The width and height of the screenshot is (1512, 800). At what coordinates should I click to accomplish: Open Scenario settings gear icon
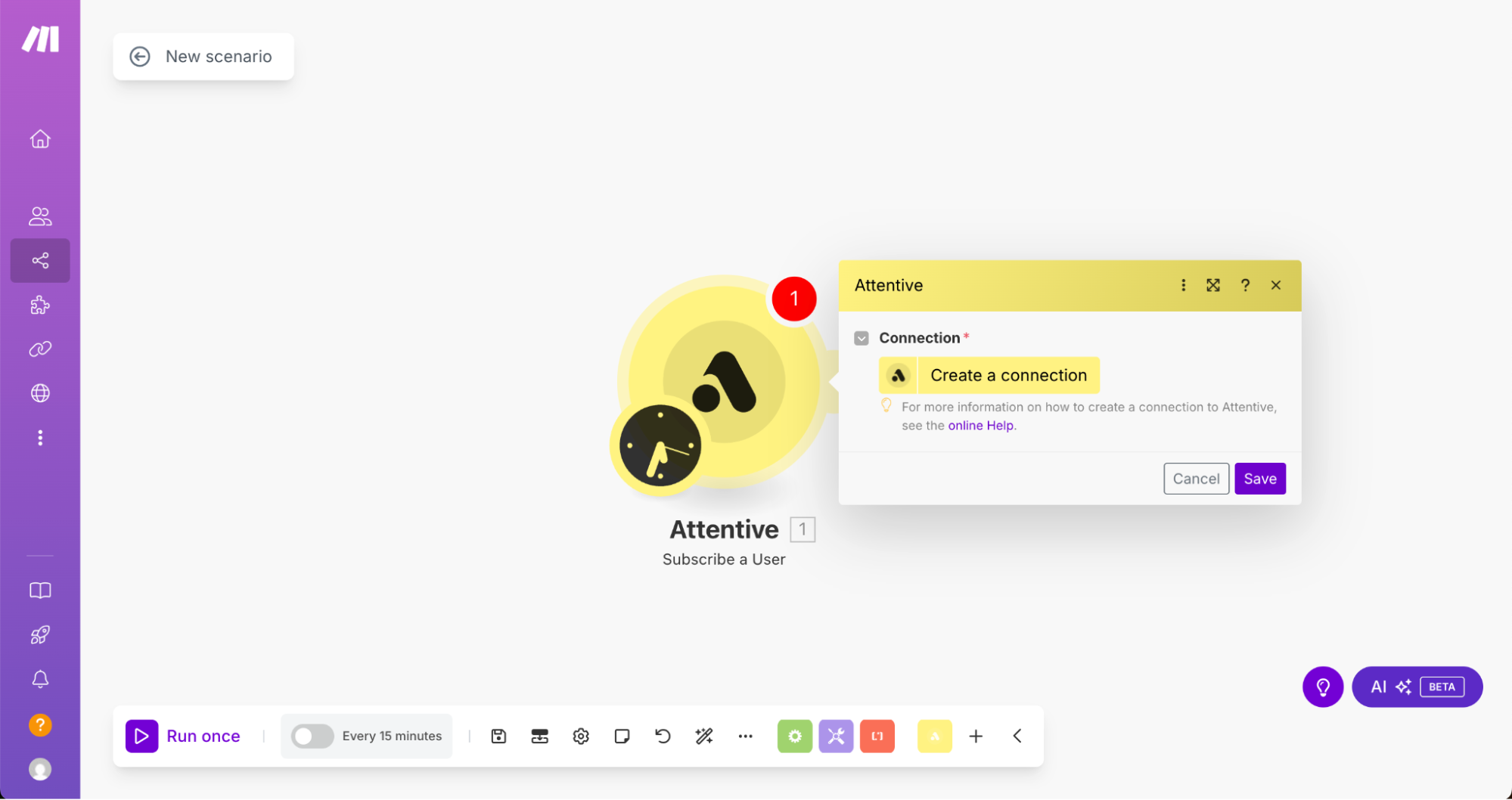(x=581, y=736)
